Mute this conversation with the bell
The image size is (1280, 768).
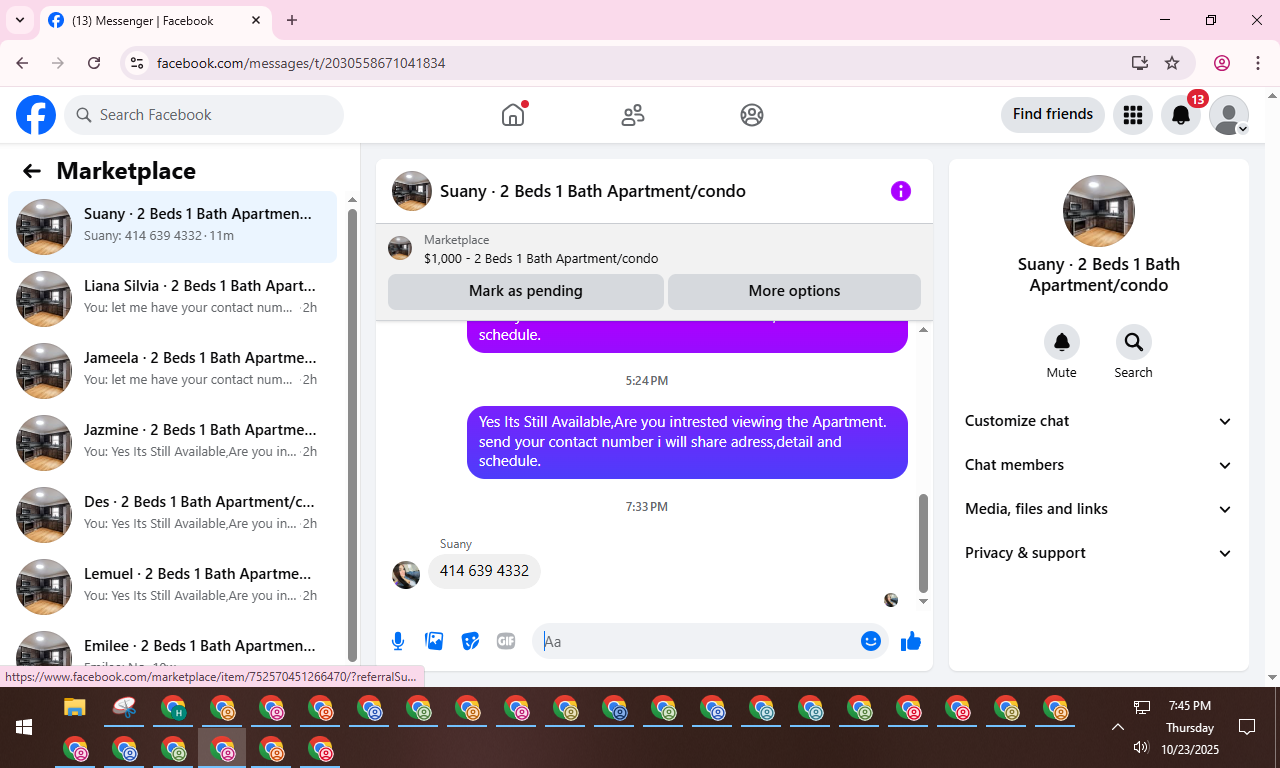click(1062, 342)
